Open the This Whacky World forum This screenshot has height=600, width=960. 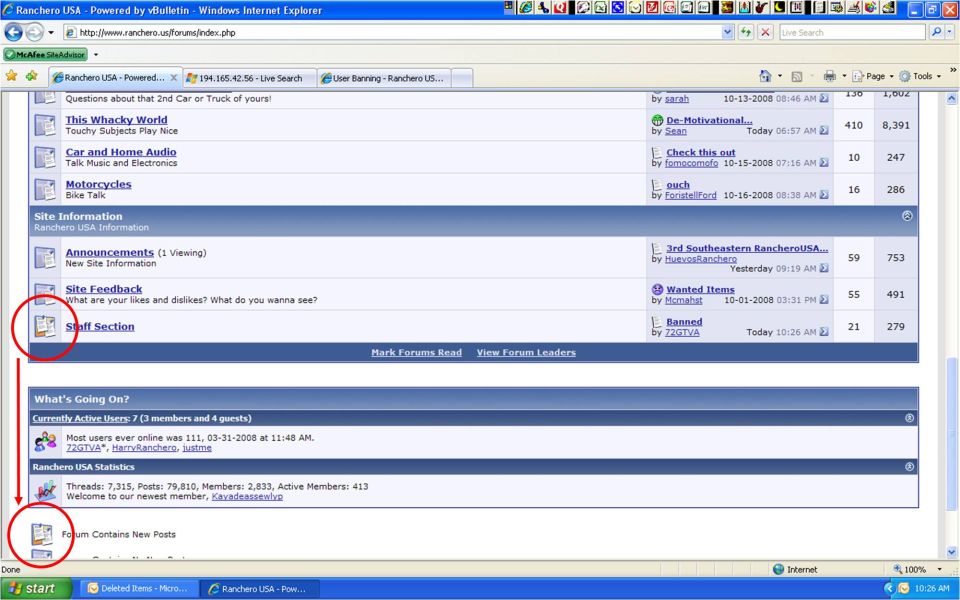[x=116, y=120]
